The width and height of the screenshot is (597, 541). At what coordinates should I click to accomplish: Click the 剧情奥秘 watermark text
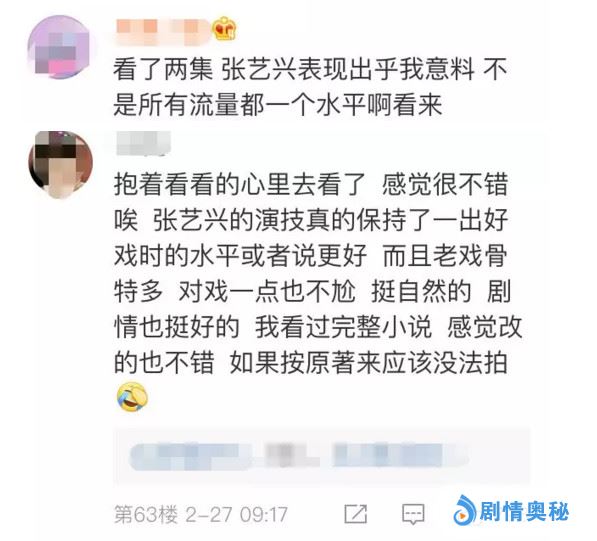click(524, 511)
